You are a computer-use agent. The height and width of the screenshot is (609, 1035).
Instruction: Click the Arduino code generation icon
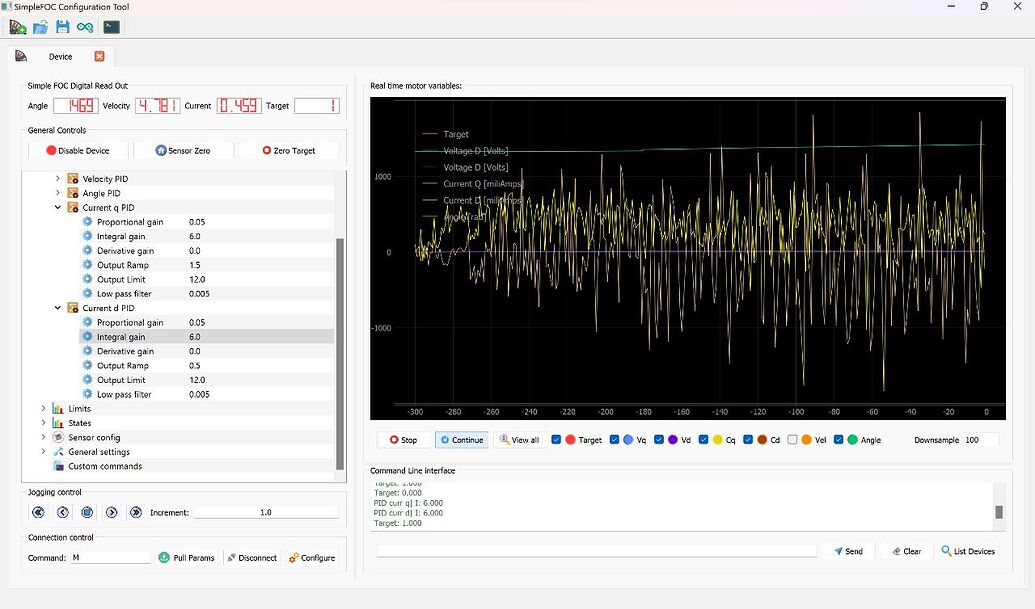pos(86,26)
